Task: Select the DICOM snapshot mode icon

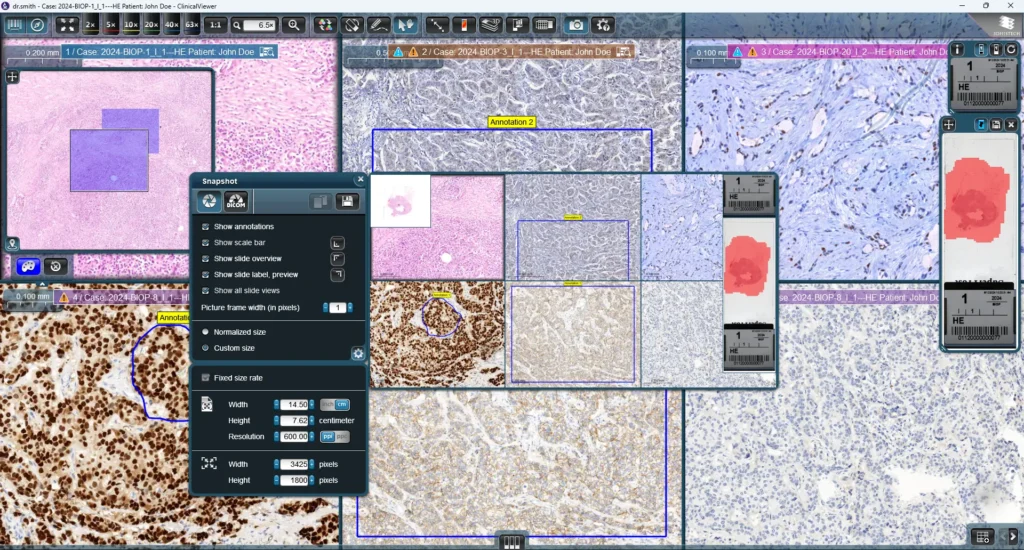Action: (236, 201)
